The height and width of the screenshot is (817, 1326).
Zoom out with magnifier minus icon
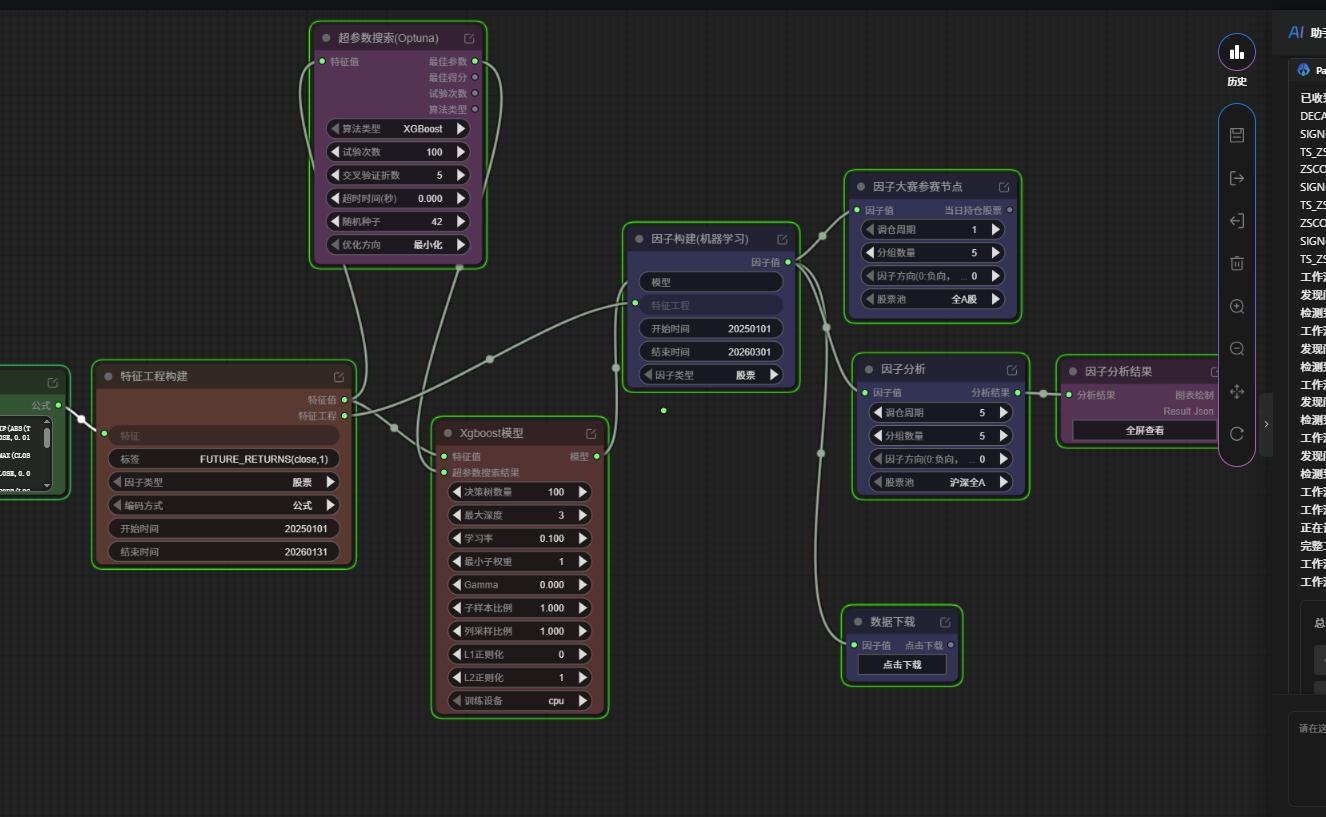click(1237, 349)
